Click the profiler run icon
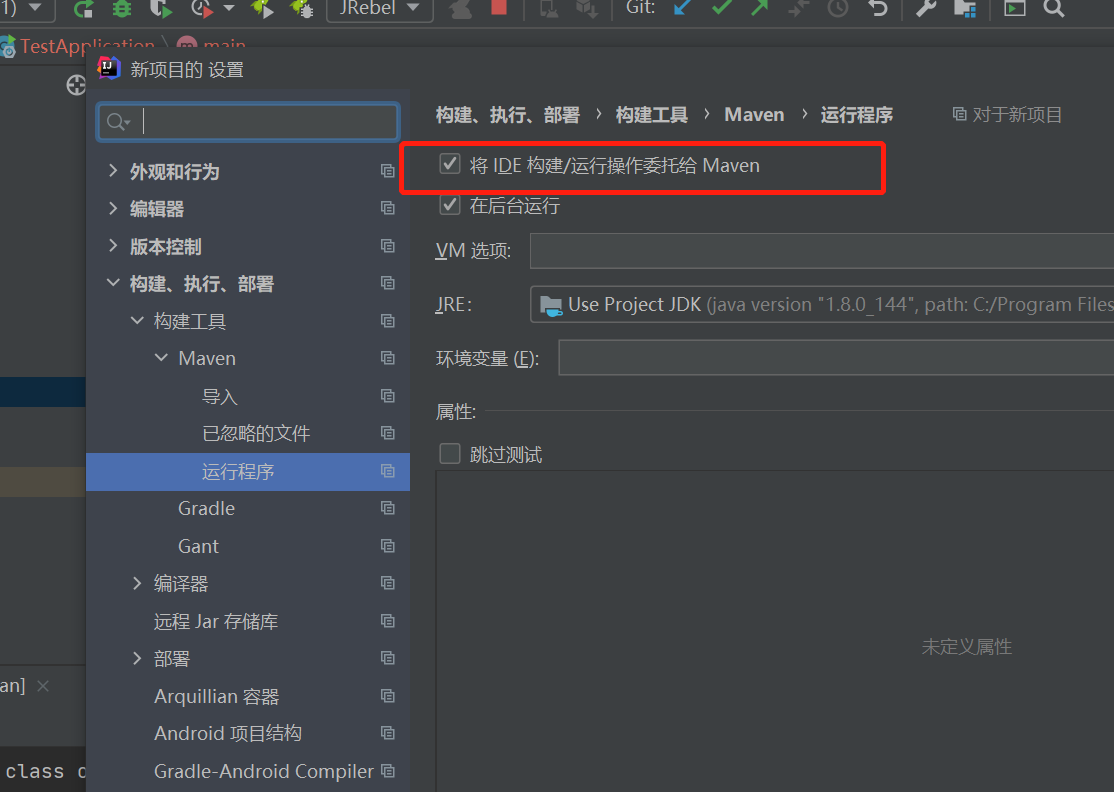 coord(202,9)
